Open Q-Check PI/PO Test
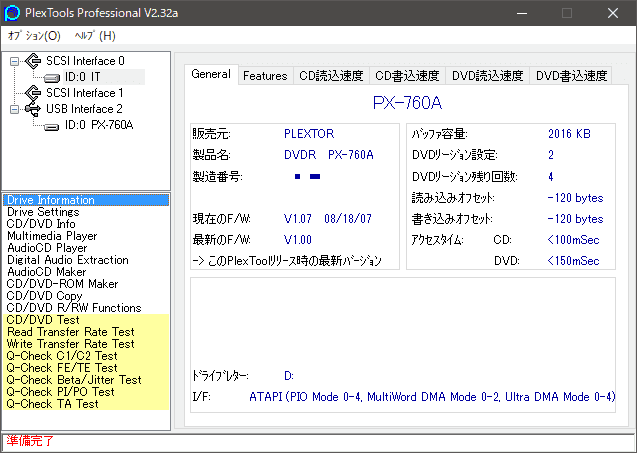Viewport: 637px width, 453px height. coord(61,392)
